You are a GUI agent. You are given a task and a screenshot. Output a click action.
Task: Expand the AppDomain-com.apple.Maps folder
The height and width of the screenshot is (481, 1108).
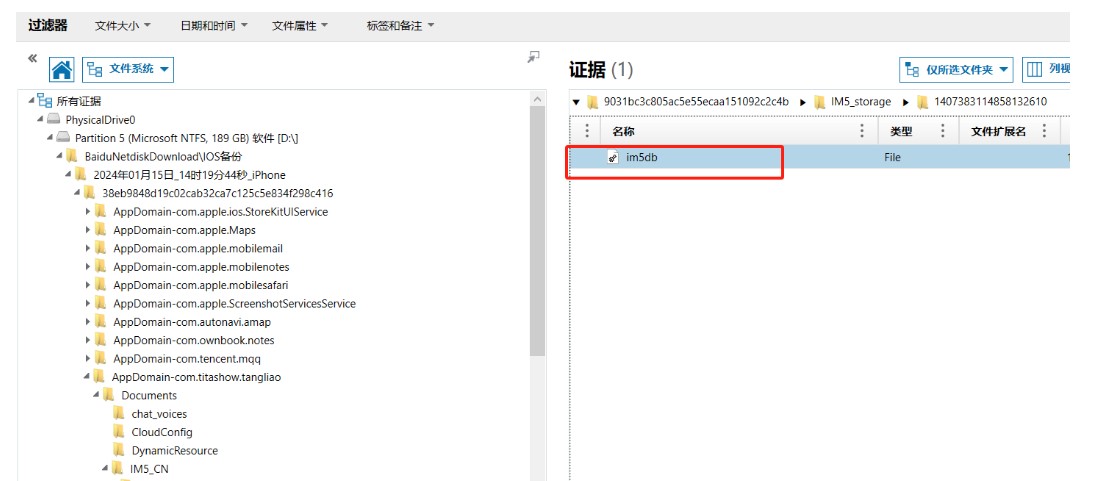coord(88,230)
